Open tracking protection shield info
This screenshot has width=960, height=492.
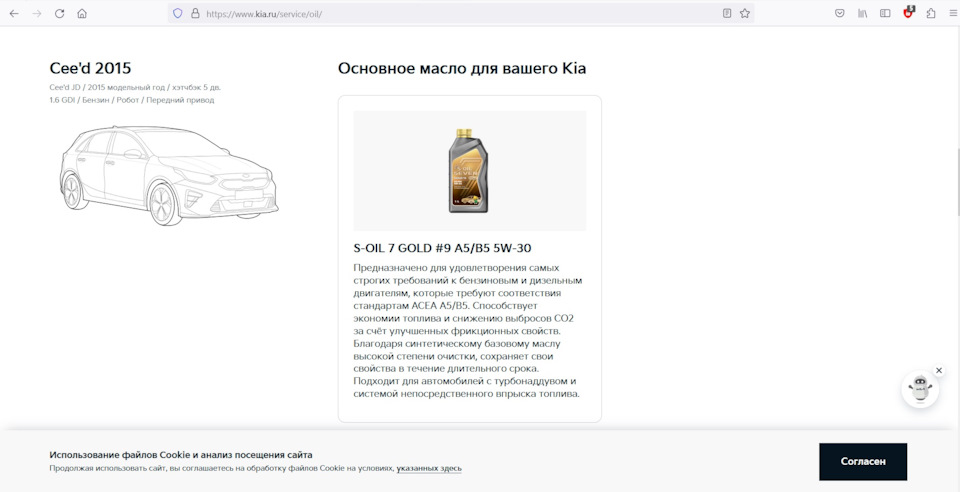point(178,13)
